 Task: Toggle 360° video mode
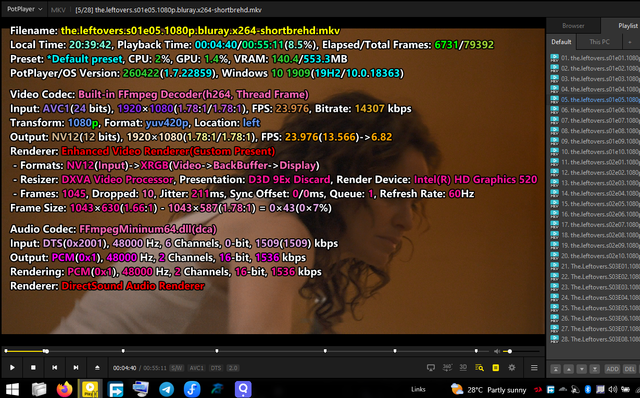pyautogui.click(x=447, y=367)
